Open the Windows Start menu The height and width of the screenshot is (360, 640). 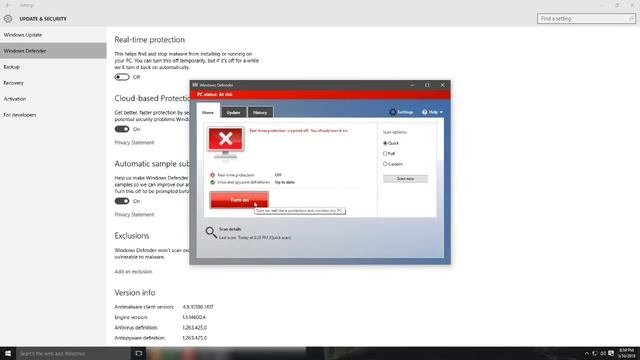tap(8, 353)
